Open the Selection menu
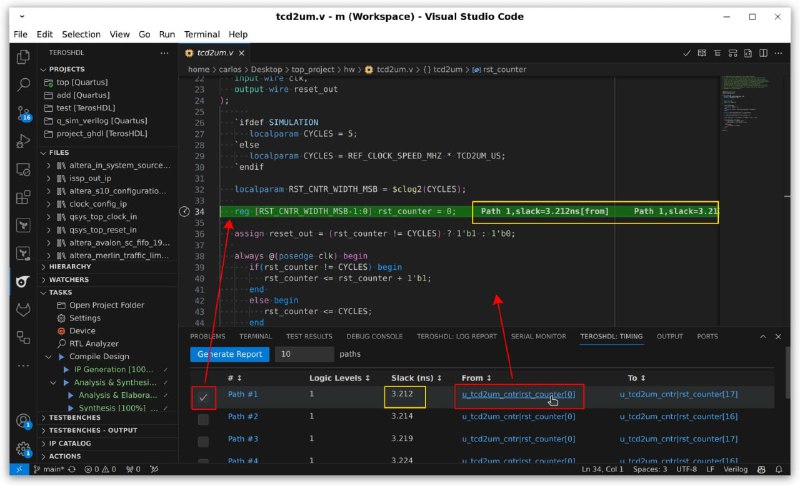 tap(81, 34)
